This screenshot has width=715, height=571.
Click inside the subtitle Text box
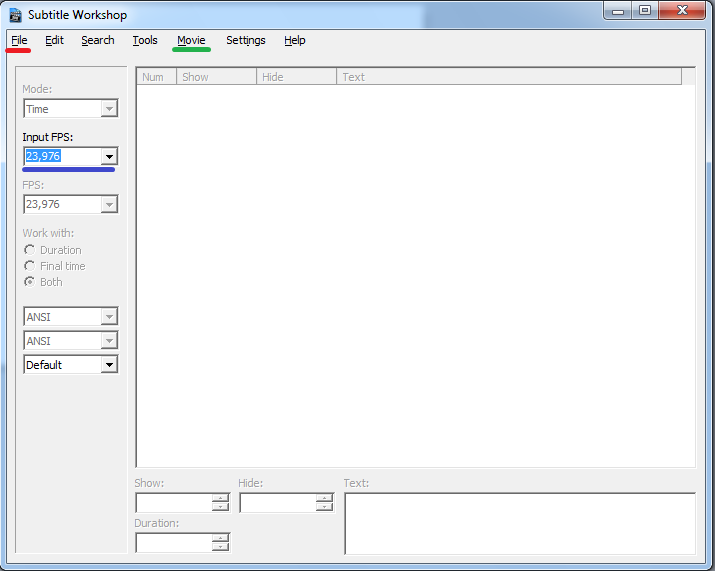[519, 523]
